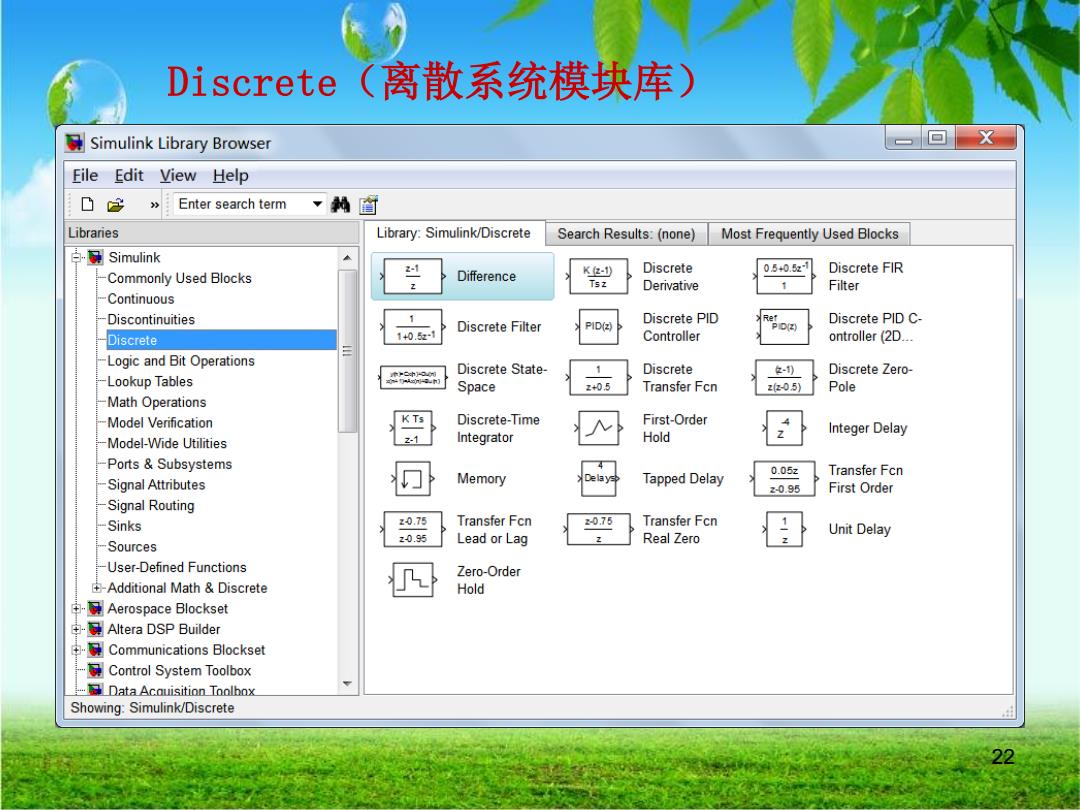Image resolution: width=1080 pixels, height=810 pixels.
Task: Select the Integer Delay block icon
Action: pos(785,428)
